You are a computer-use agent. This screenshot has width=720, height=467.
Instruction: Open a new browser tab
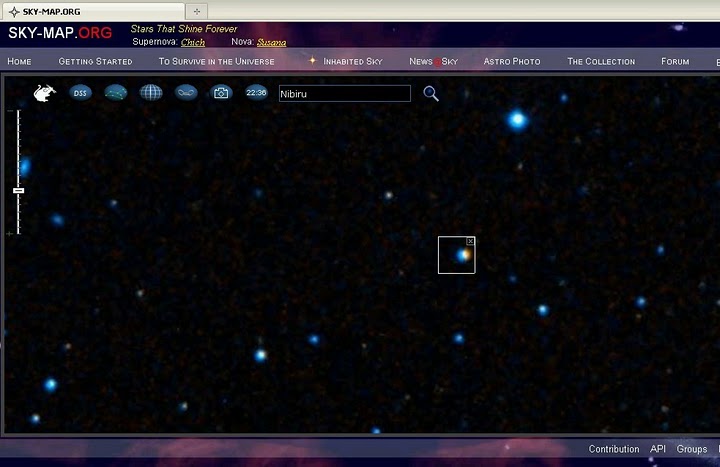(x=197, y=10)
